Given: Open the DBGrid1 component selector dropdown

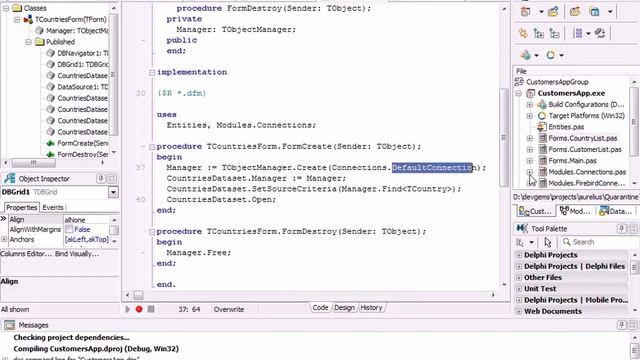Looking at the screenshot, I should (113, 192).
